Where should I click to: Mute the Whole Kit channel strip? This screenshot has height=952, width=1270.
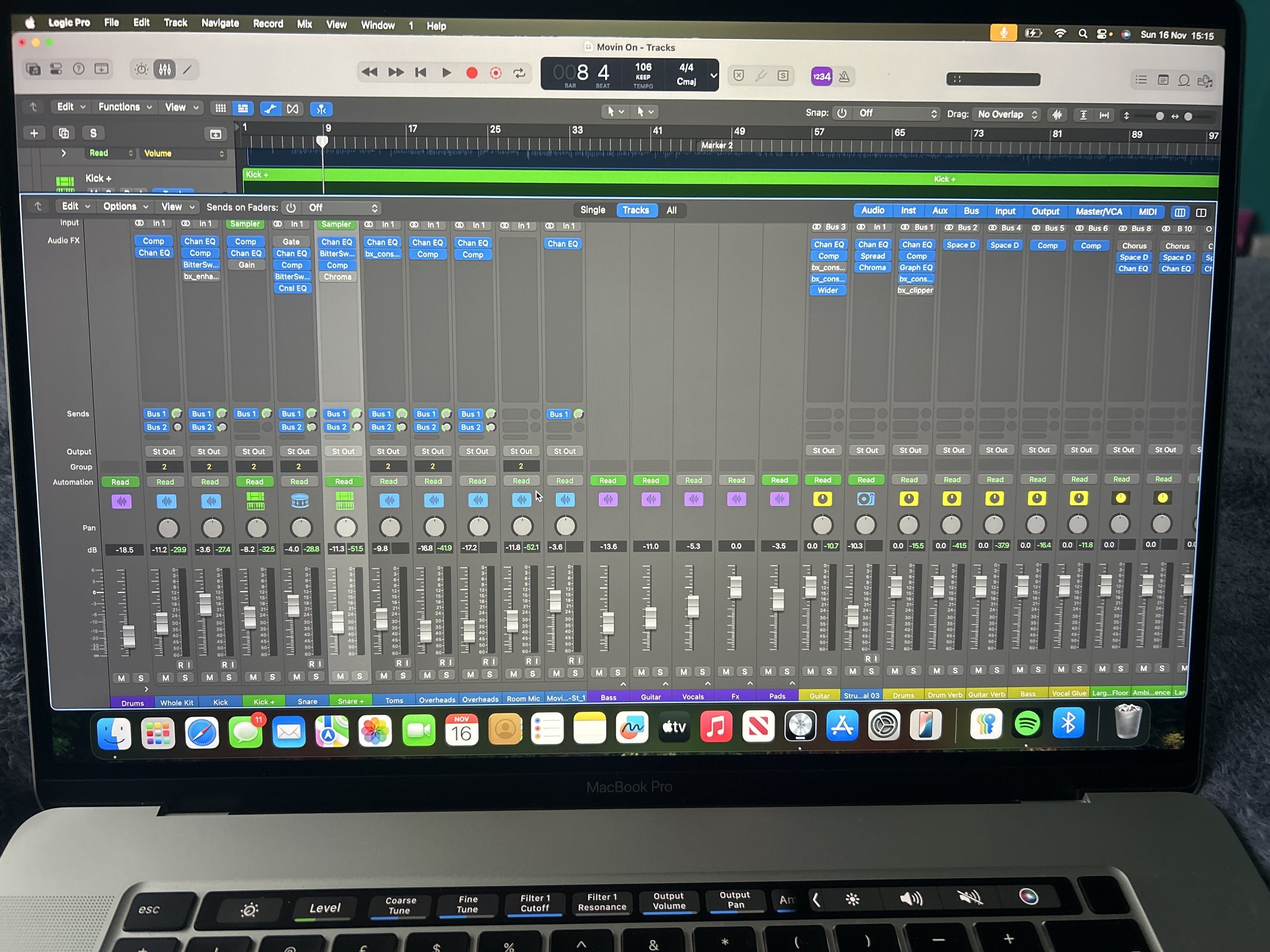166,678
